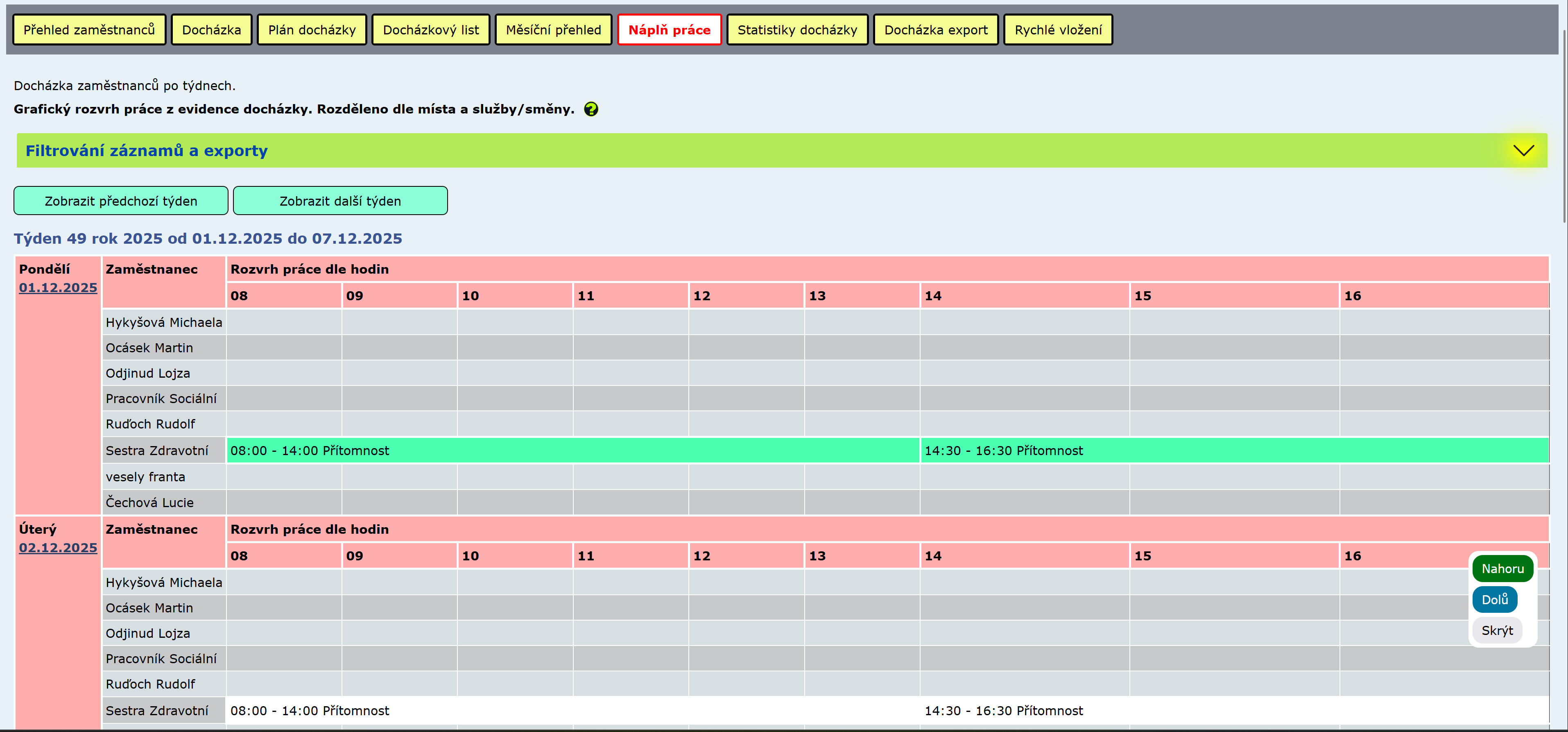Screen dimensions: 1568x732
Task: Switch to Docházka export tab
Action: pyautogui.click(x=935, y=30)
